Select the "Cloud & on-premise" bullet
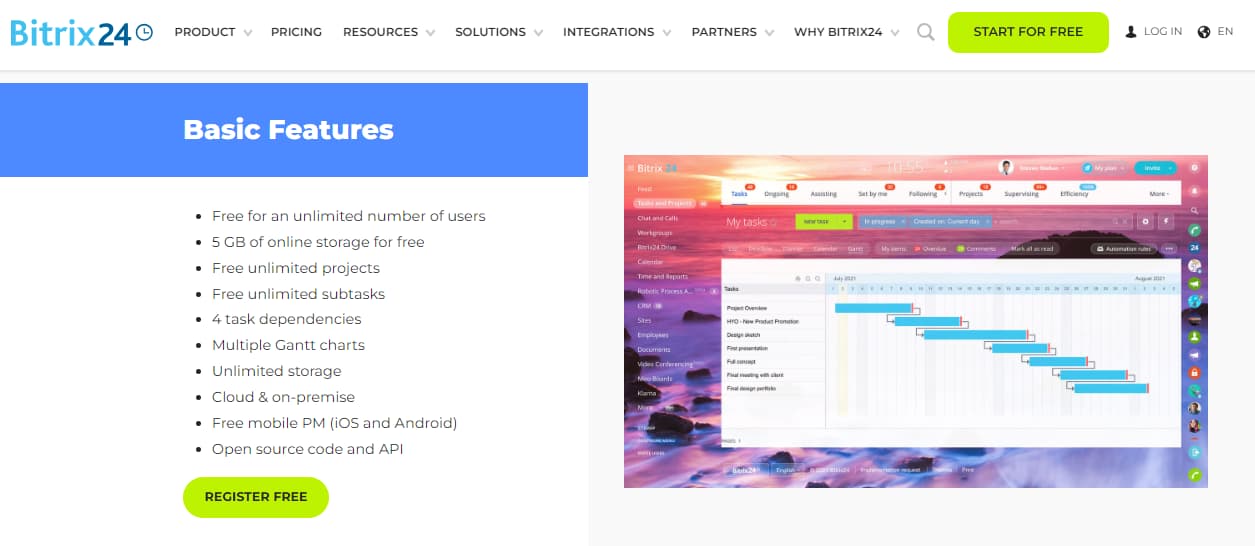The height and width of the screenshot is (546, 1255). pyautogui.click(x=283, y=397)
